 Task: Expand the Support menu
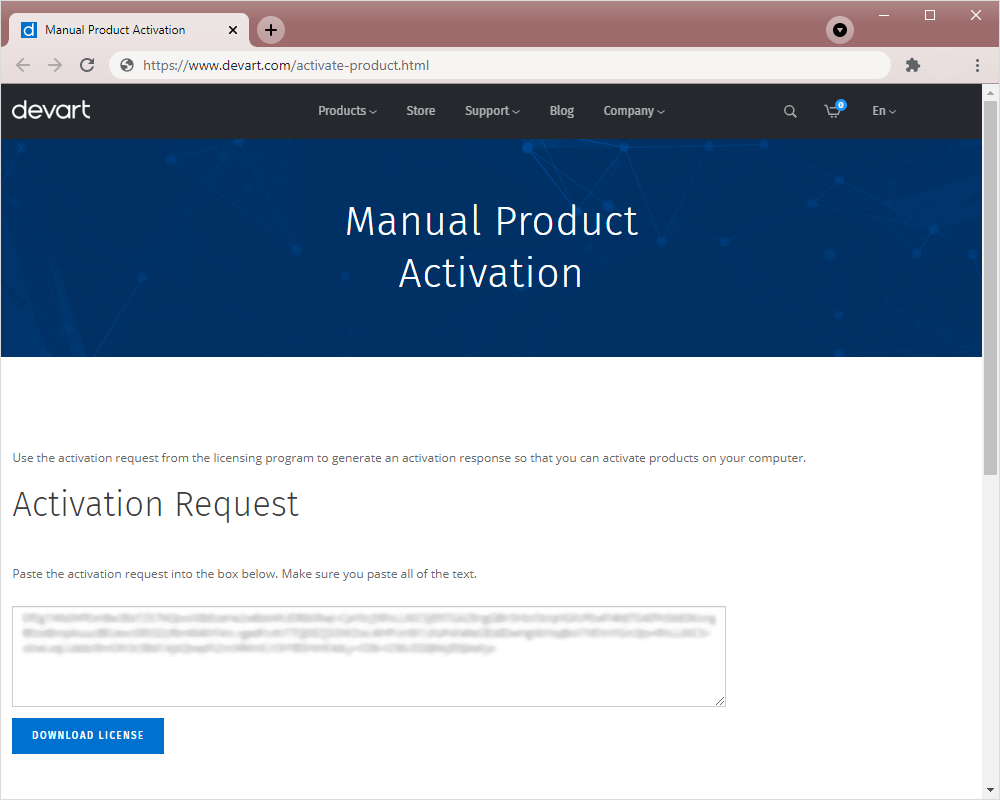click(x=492, y=111)
